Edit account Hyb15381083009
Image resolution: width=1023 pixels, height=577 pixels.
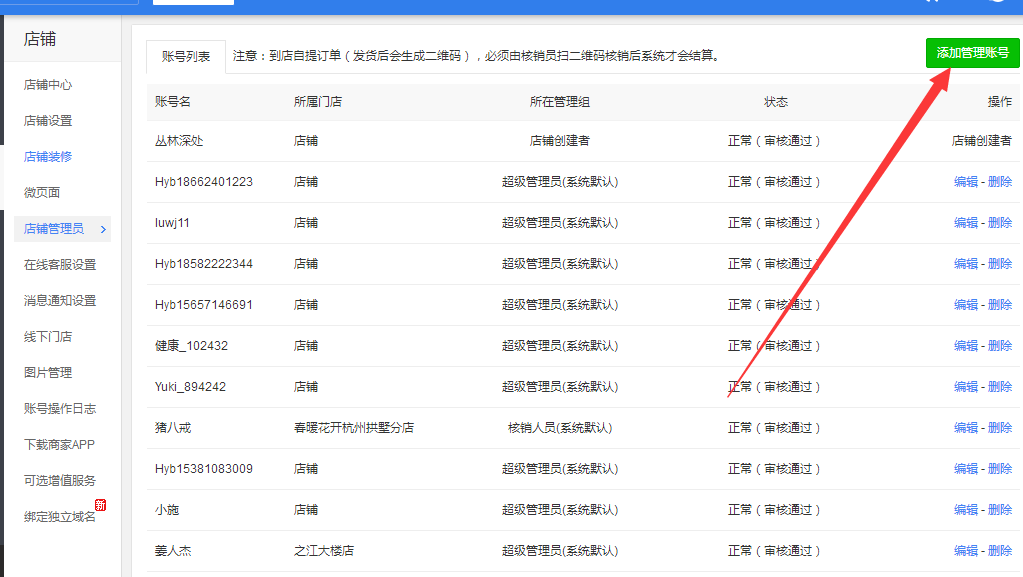point(966,469)
